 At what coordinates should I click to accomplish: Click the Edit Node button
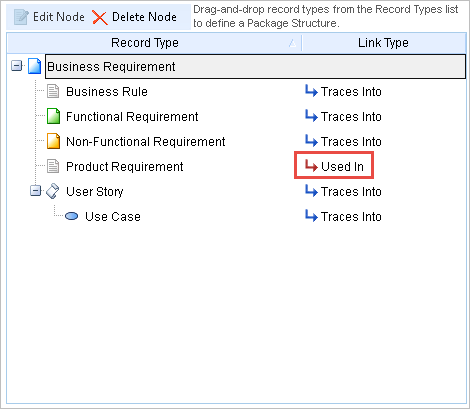click(49, 17)
